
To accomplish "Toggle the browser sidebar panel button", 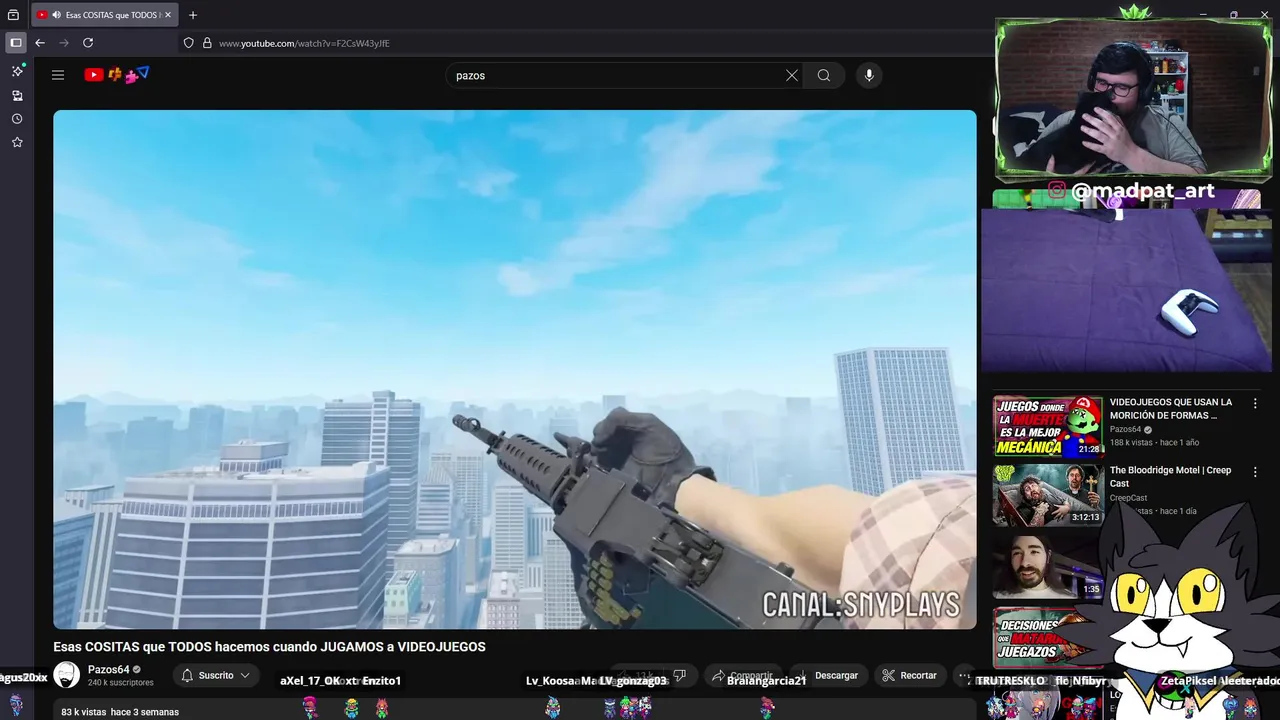I will [16, 43].
